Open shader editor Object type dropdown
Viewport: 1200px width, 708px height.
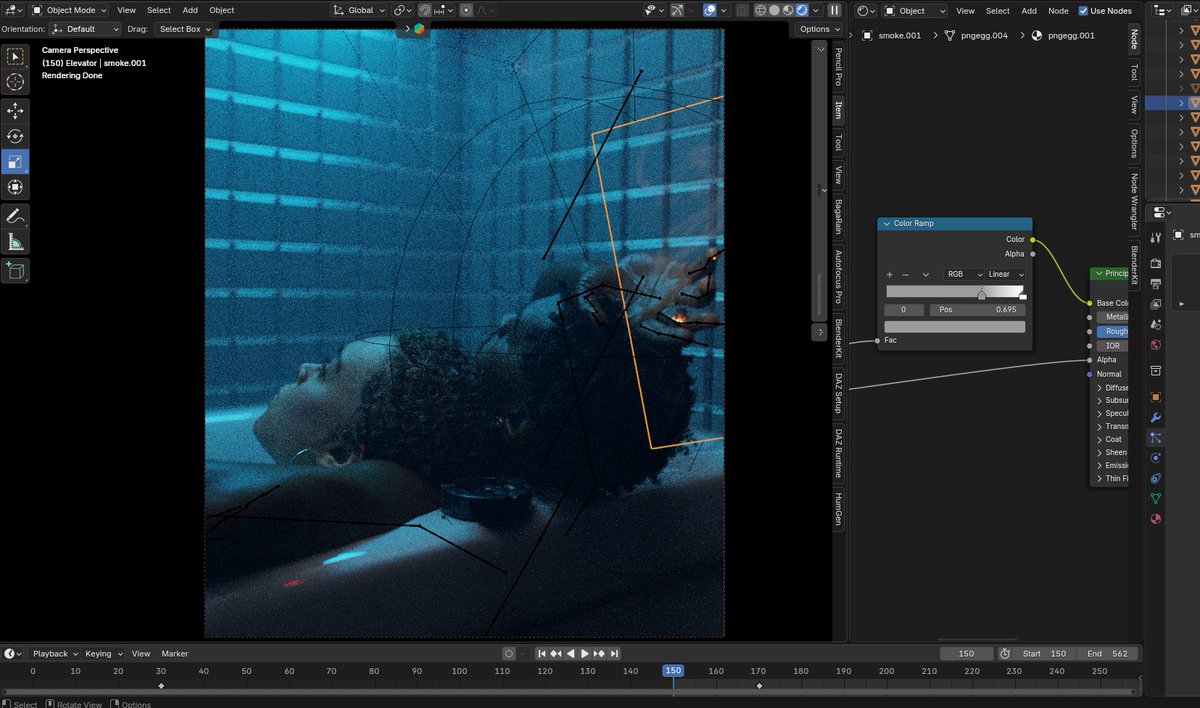click(x=914, y=10)
